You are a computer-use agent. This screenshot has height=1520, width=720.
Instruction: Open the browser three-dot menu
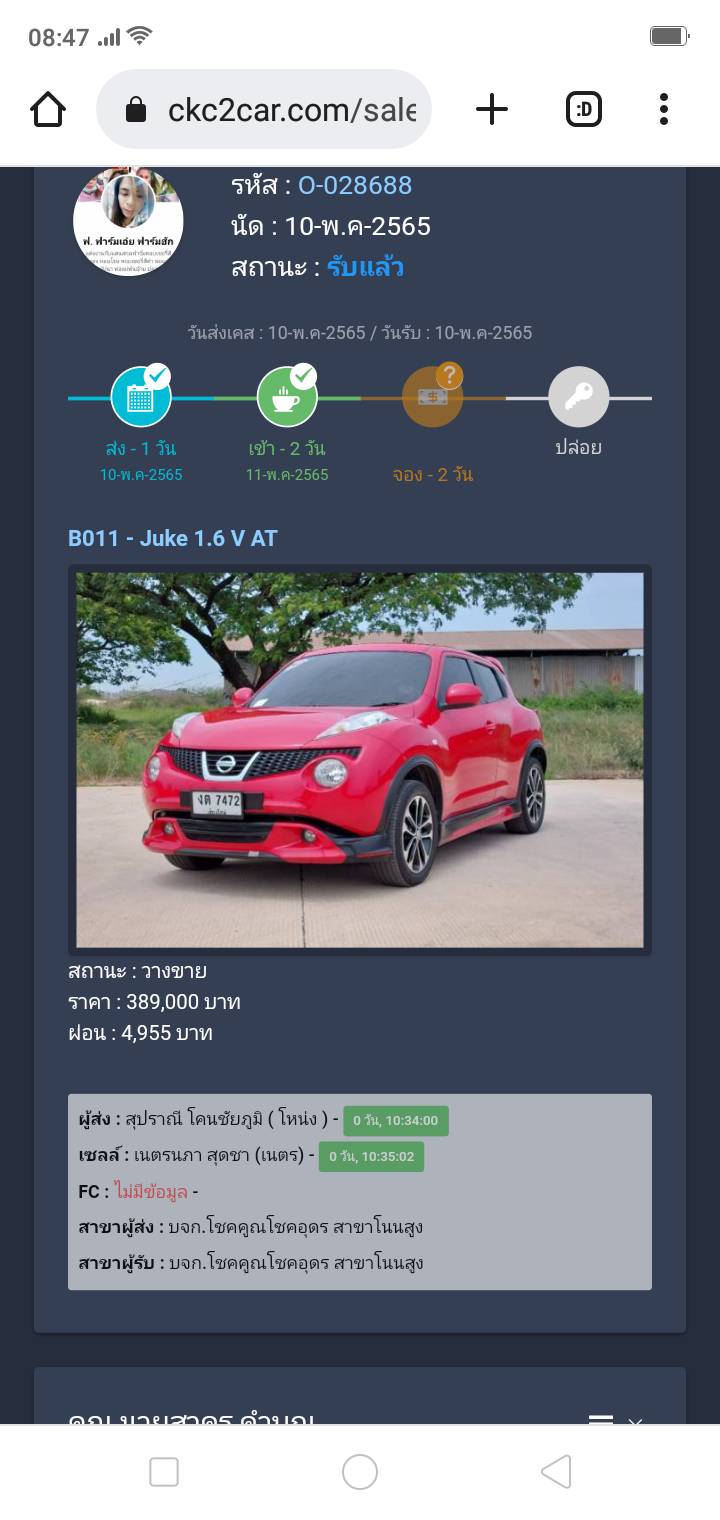click(664, 109)
